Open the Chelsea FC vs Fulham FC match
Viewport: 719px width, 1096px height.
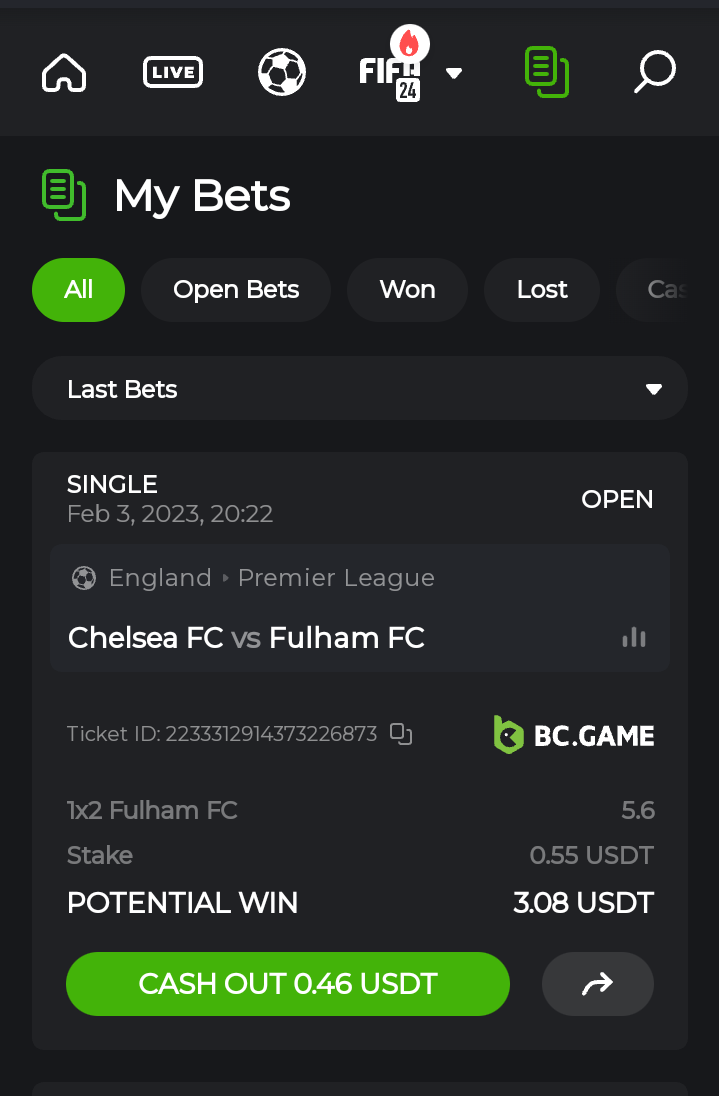[246, 637]
